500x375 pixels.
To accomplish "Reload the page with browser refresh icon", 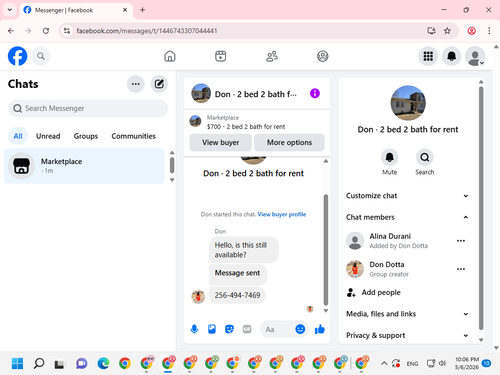I will pyautogui.click(x=46, y=31).
